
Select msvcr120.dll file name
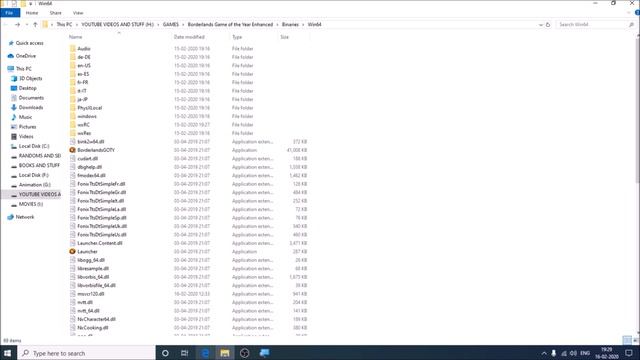tap(91, 294)
